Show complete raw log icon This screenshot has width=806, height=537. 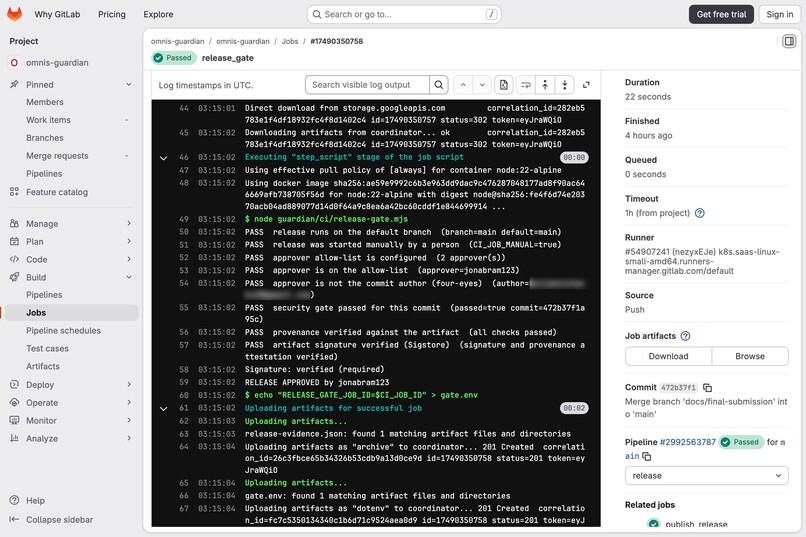504,85
